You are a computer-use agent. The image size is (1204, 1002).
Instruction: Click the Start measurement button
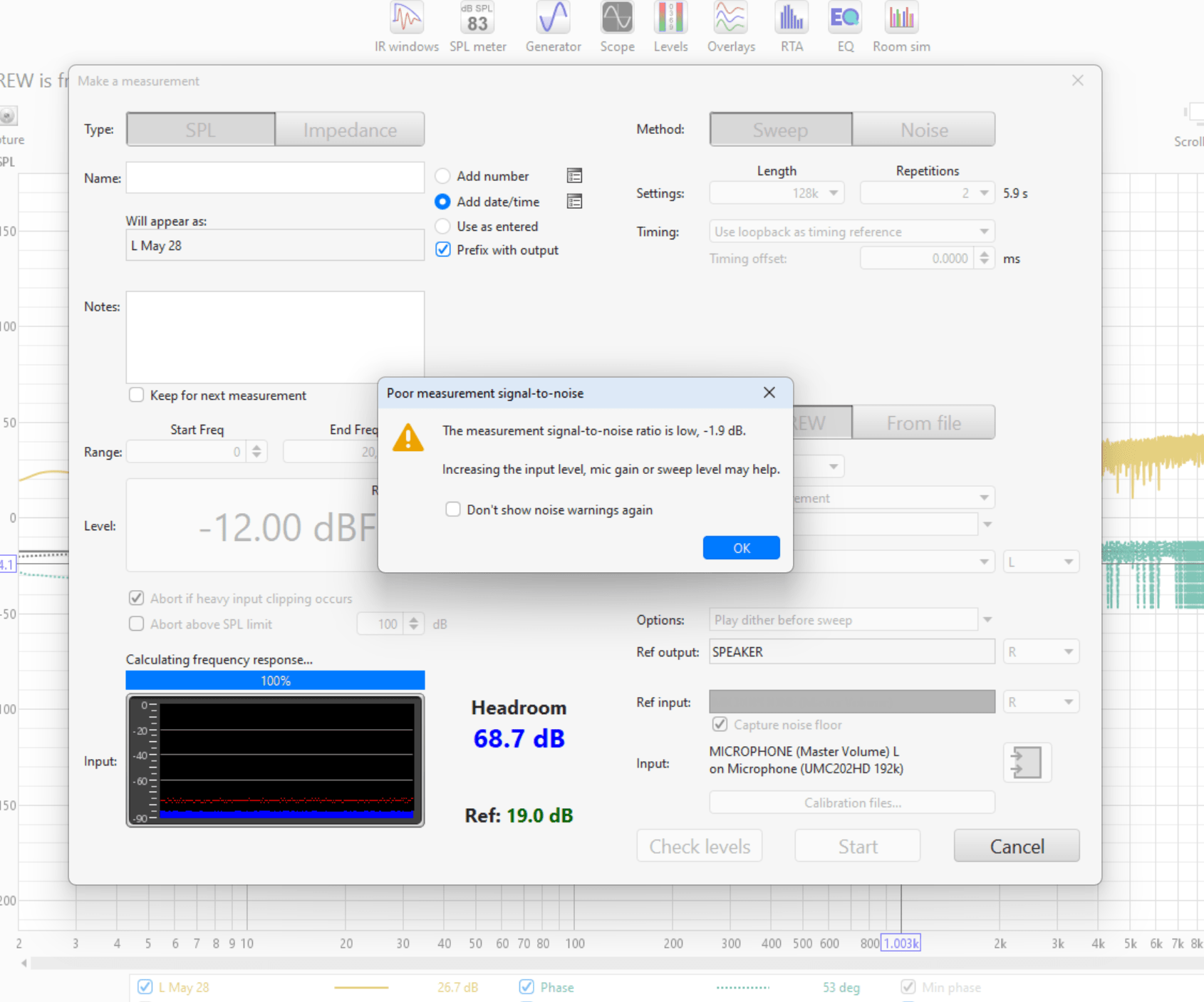pos(858,846)
